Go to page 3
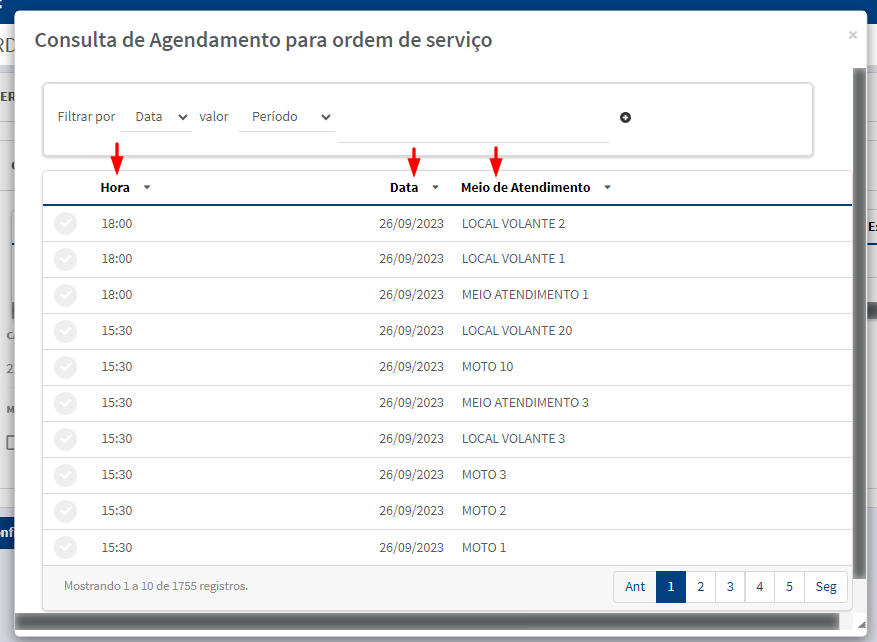Screen dimensions: 877x642 (730, 587)
